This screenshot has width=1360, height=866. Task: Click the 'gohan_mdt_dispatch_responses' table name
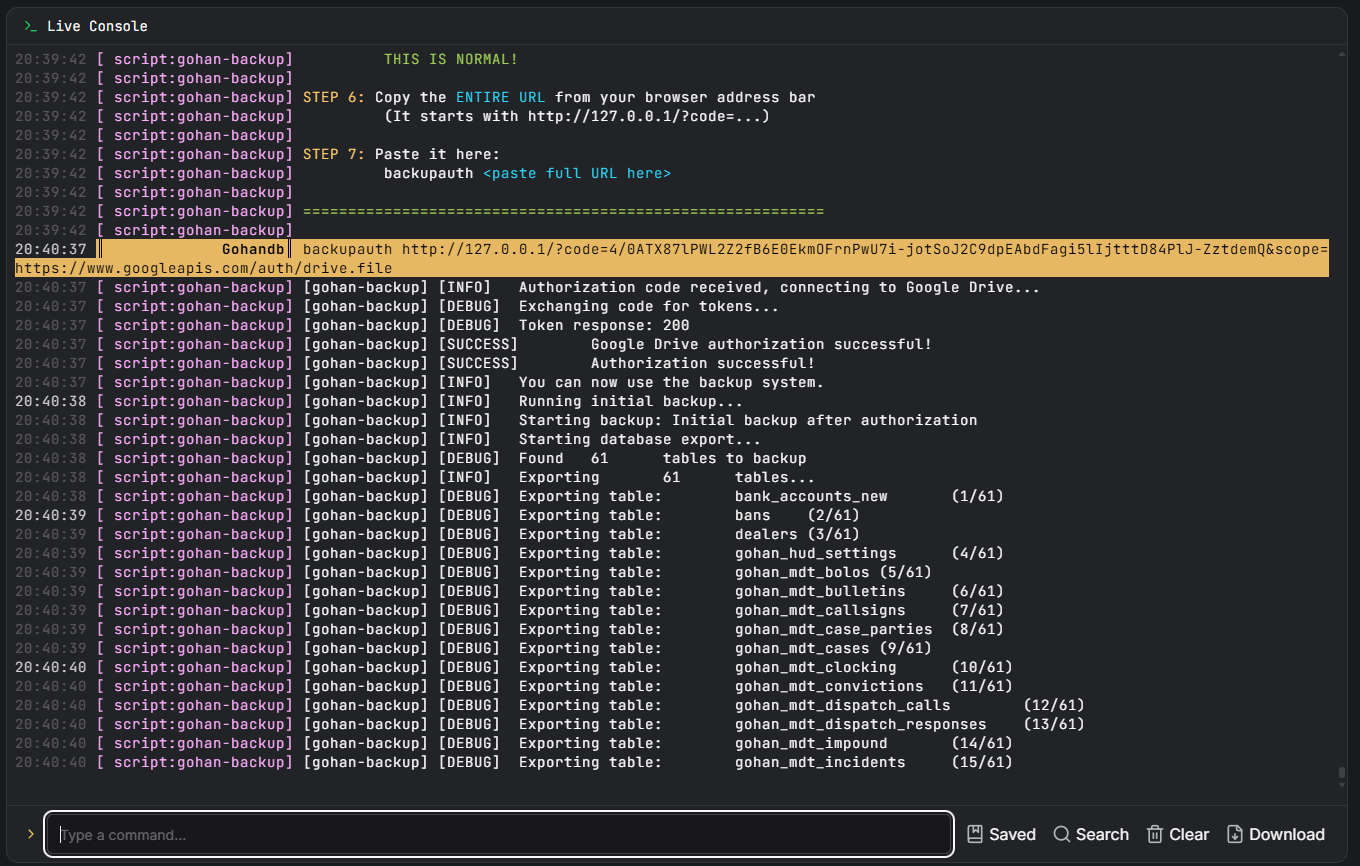[861, 724]
